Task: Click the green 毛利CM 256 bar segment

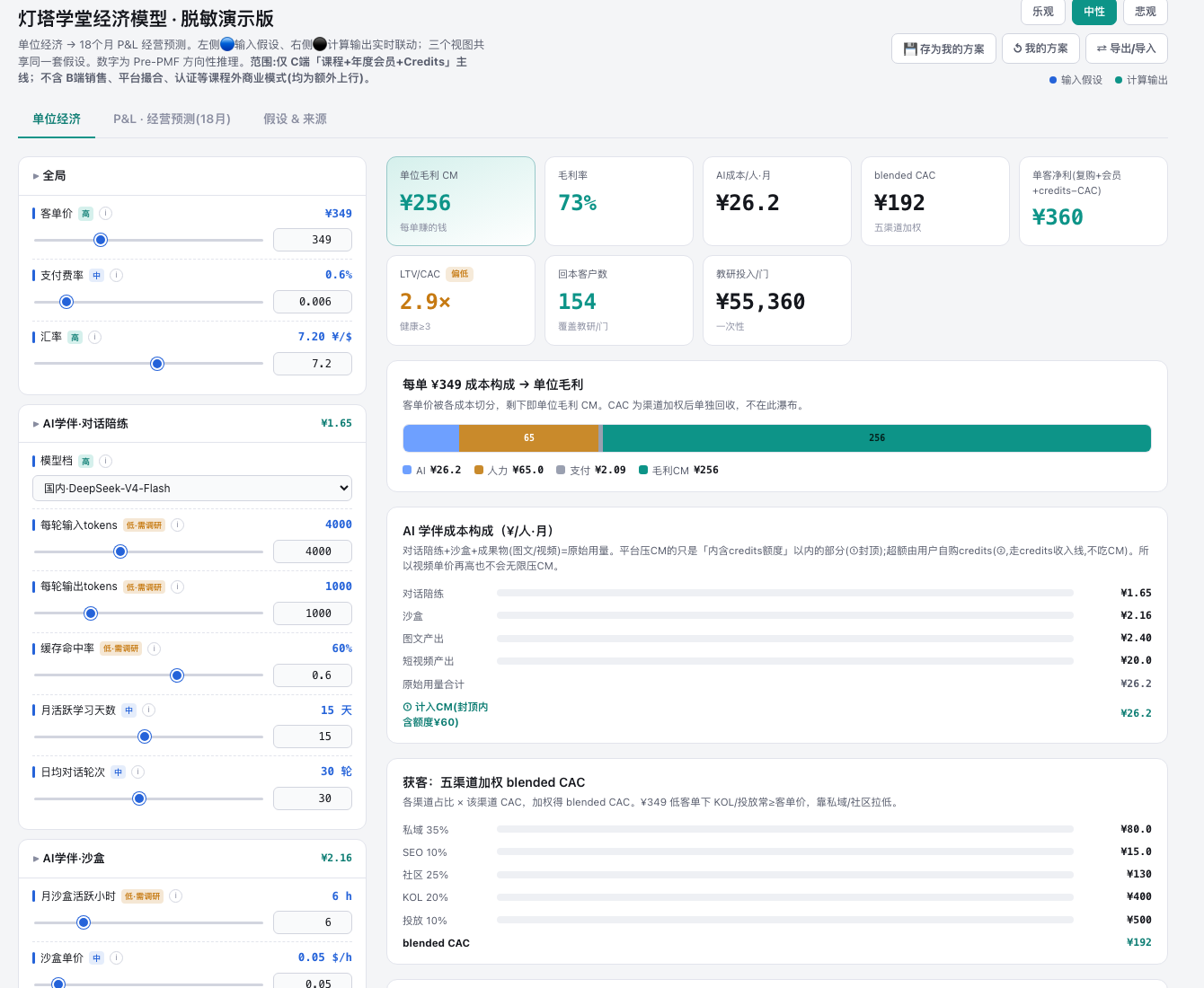Action: click(877, 438)
